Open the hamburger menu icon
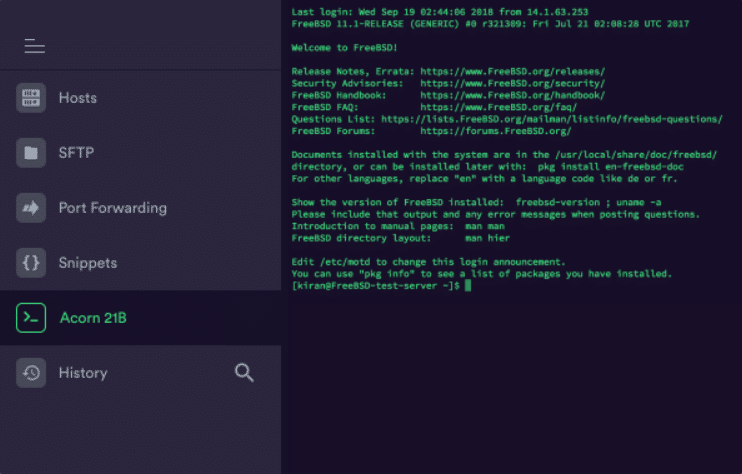 point(35,46)
